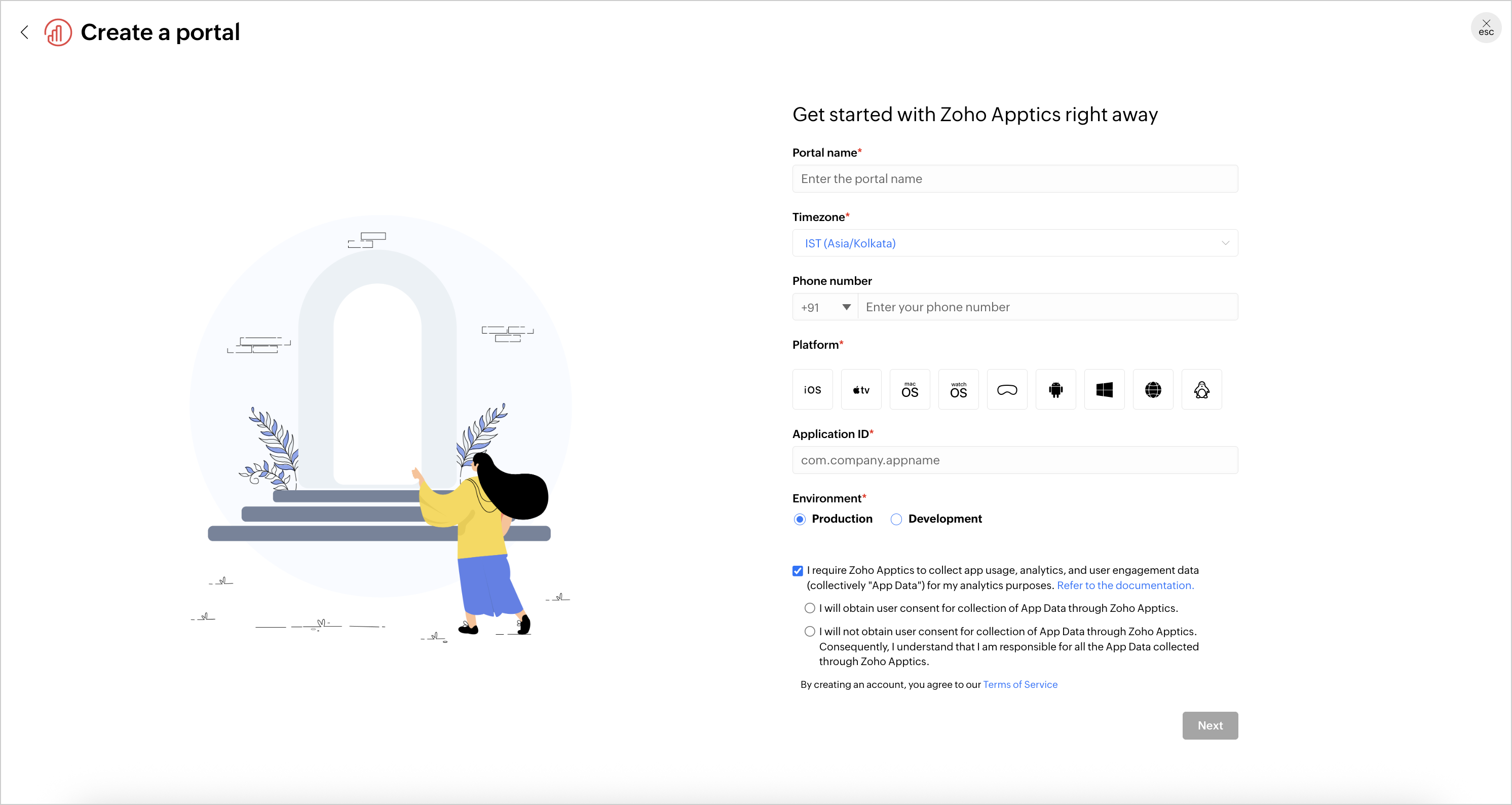Select the Development environment radio

[x=896, y=519]
